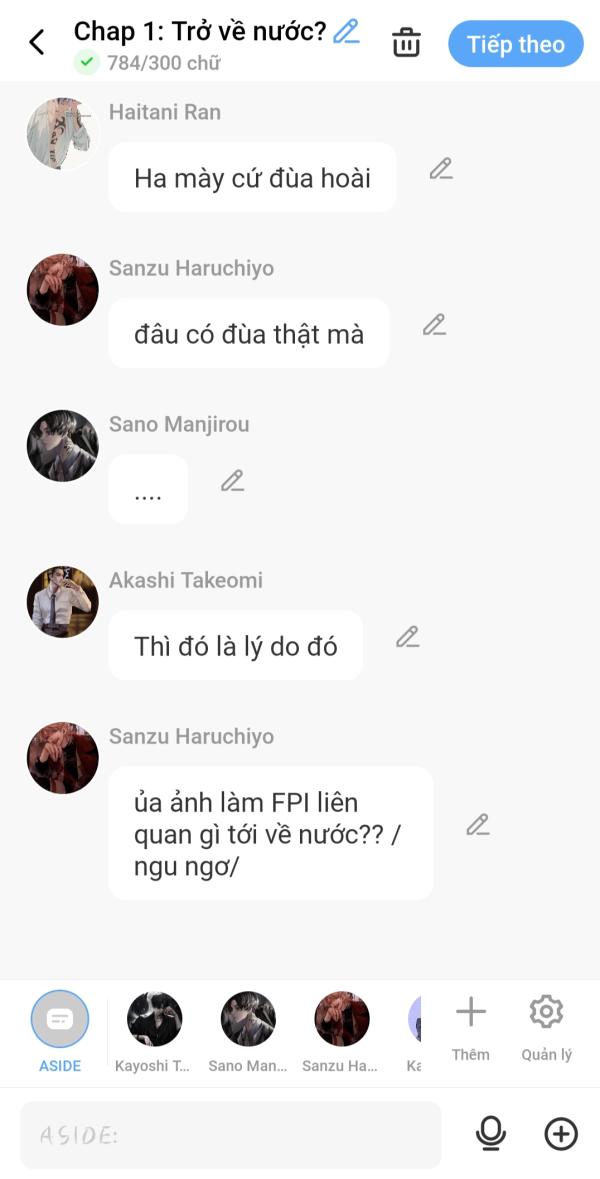Click the Tiếp theo button
Viewport: 600px width, 1179px height.
pyautogui.click(x=516, y=44)
